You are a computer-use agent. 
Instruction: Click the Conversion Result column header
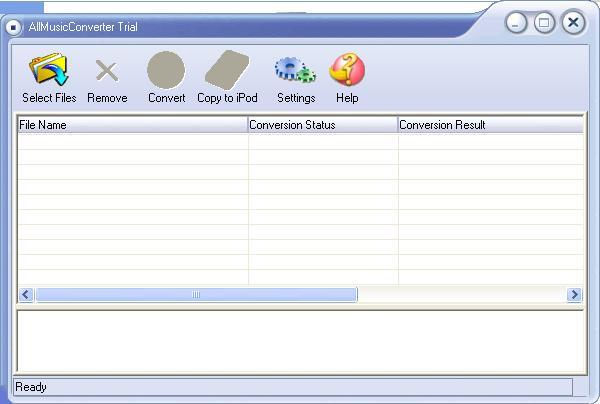point(491,125)
